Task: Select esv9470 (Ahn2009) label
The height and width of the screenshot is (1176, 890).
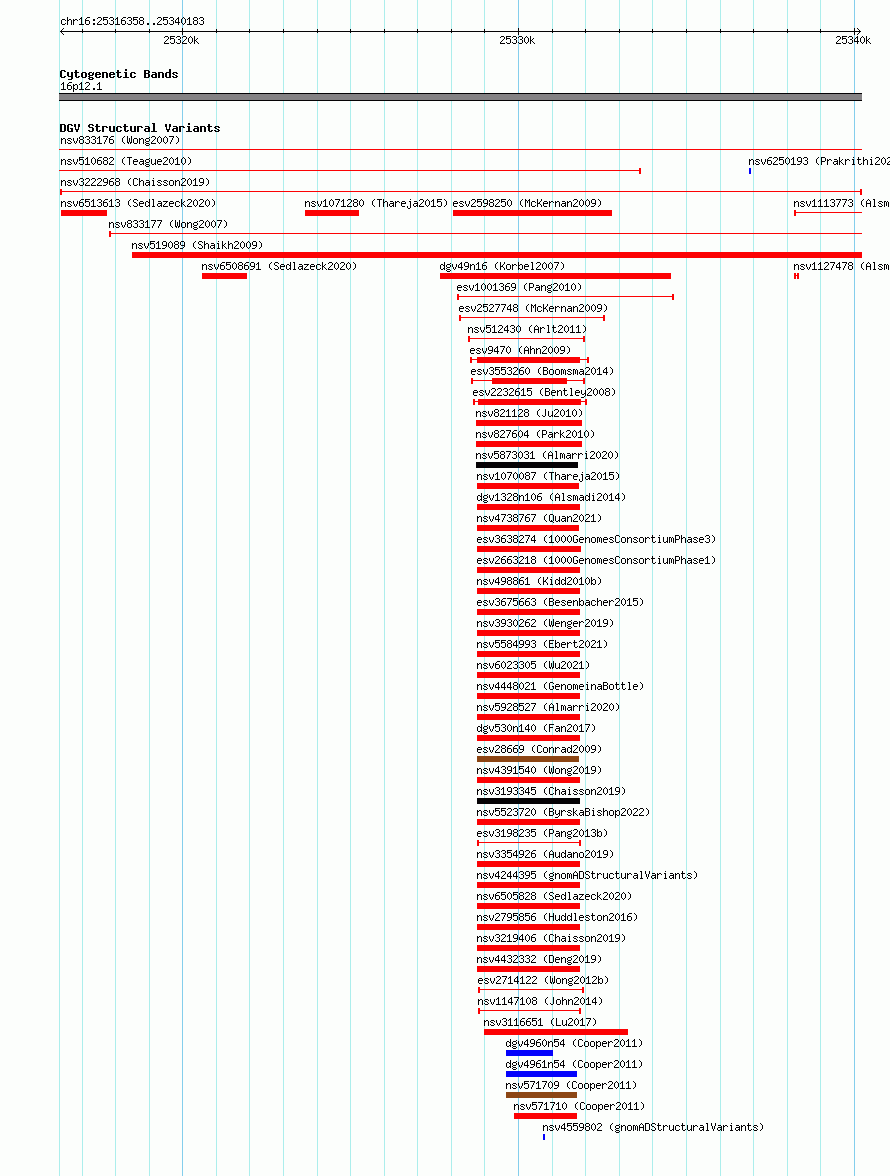Action: coord(520,350)
